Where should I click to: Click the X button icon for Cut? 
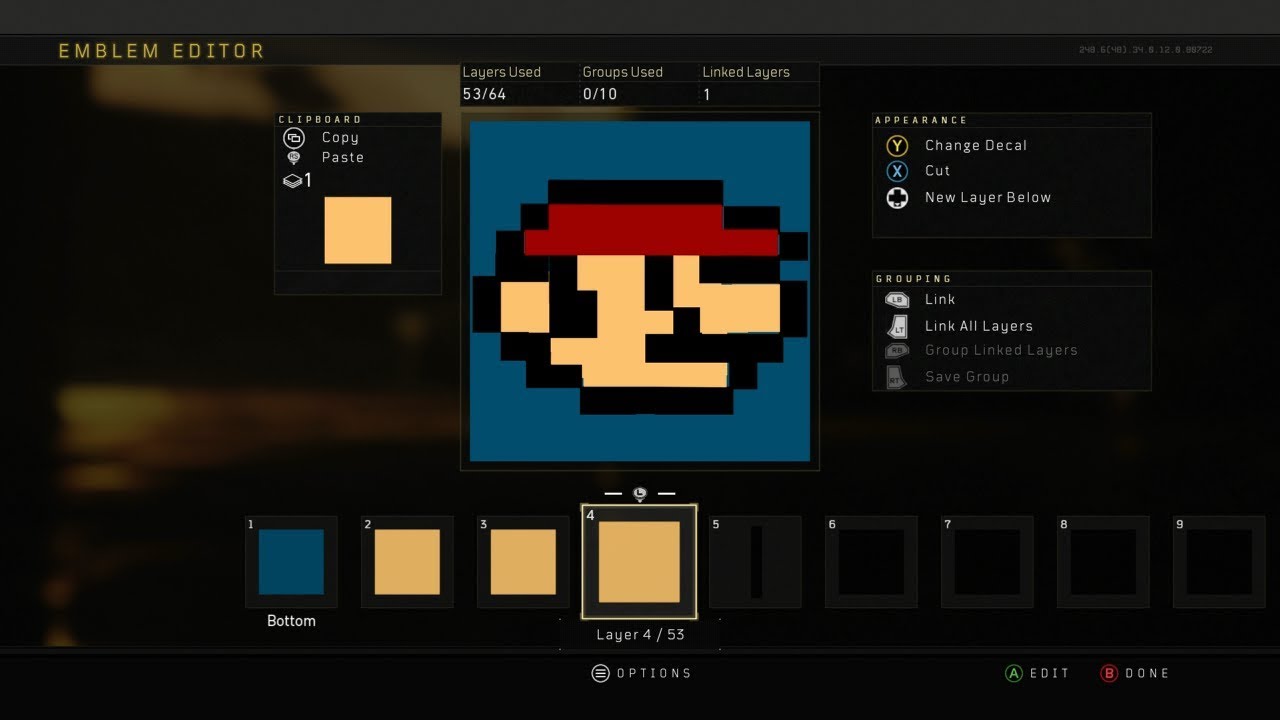coord(897,171)
